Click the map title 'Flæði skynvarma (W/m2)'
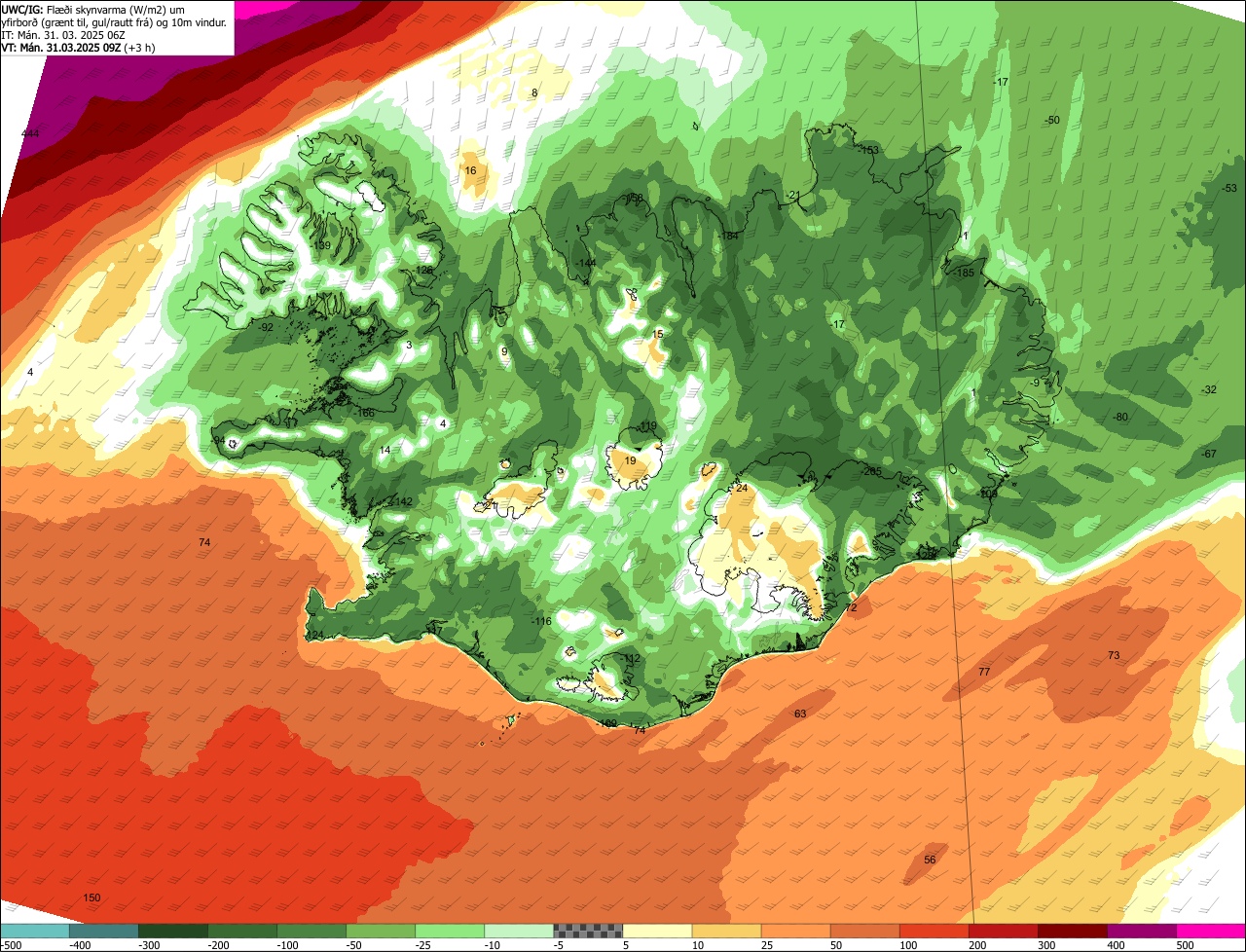This screenshot has height=952, width=1246. [x=108, y=9]
